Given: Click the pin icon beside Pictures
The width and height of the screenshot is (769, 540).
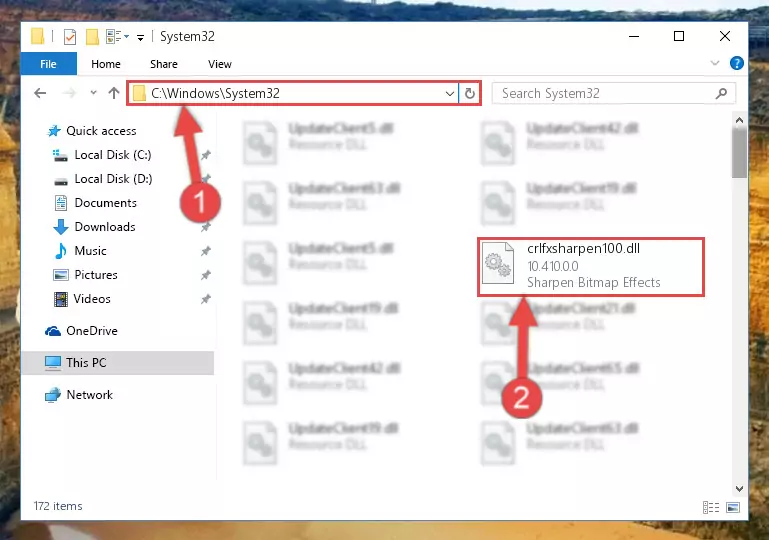Looking at the screenshot, I should [205, 275].
